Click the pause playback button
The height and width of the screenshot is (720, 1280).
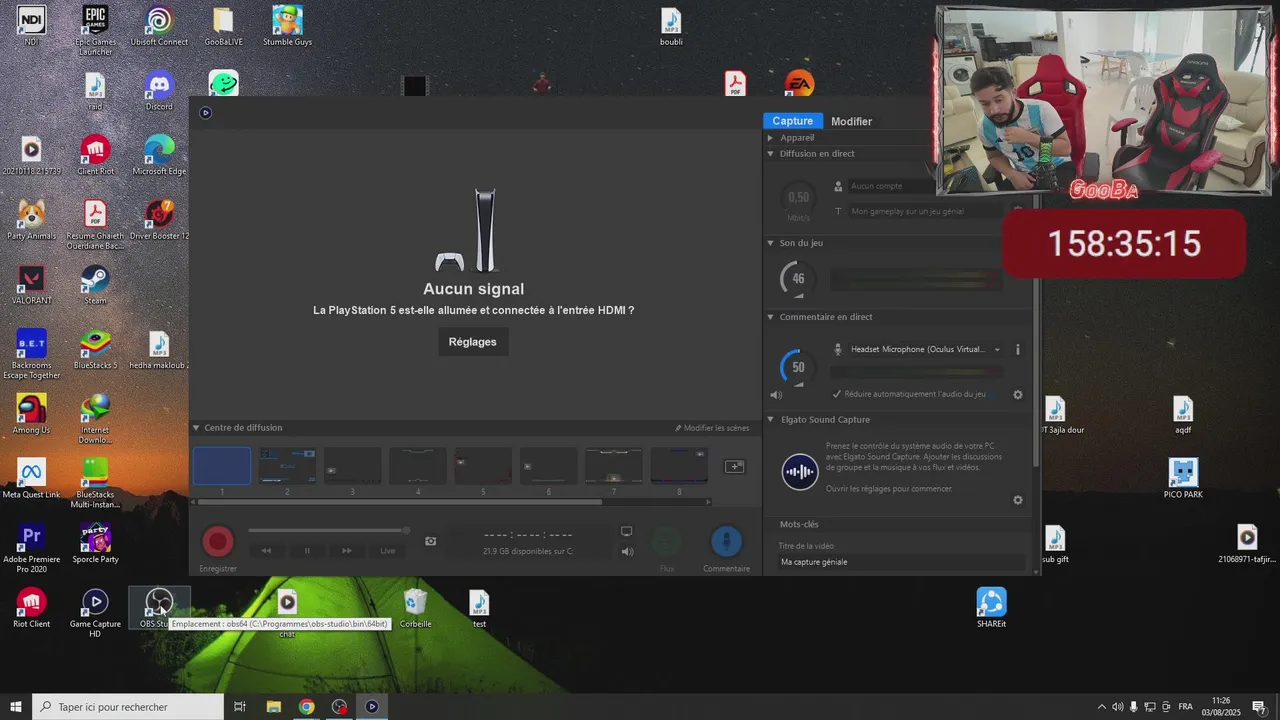click(x=307, y=551)
